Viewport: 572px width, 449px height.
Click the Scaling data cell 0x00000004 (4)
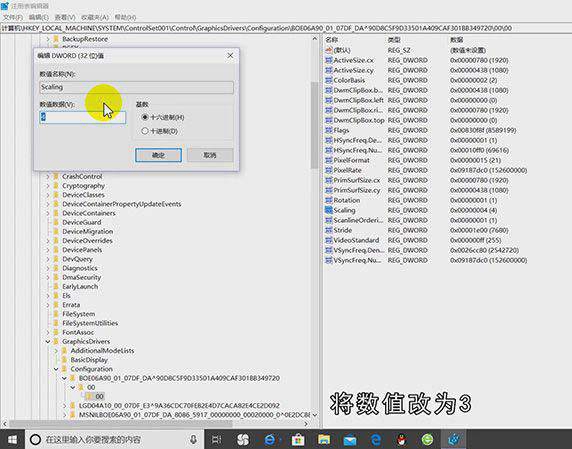(474, 210)
